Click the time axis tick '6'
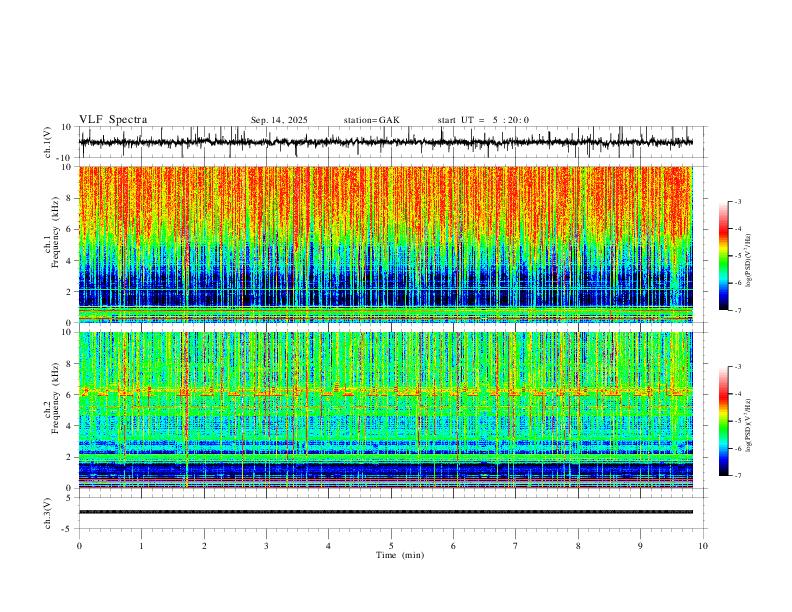 [x=453, y=546]
